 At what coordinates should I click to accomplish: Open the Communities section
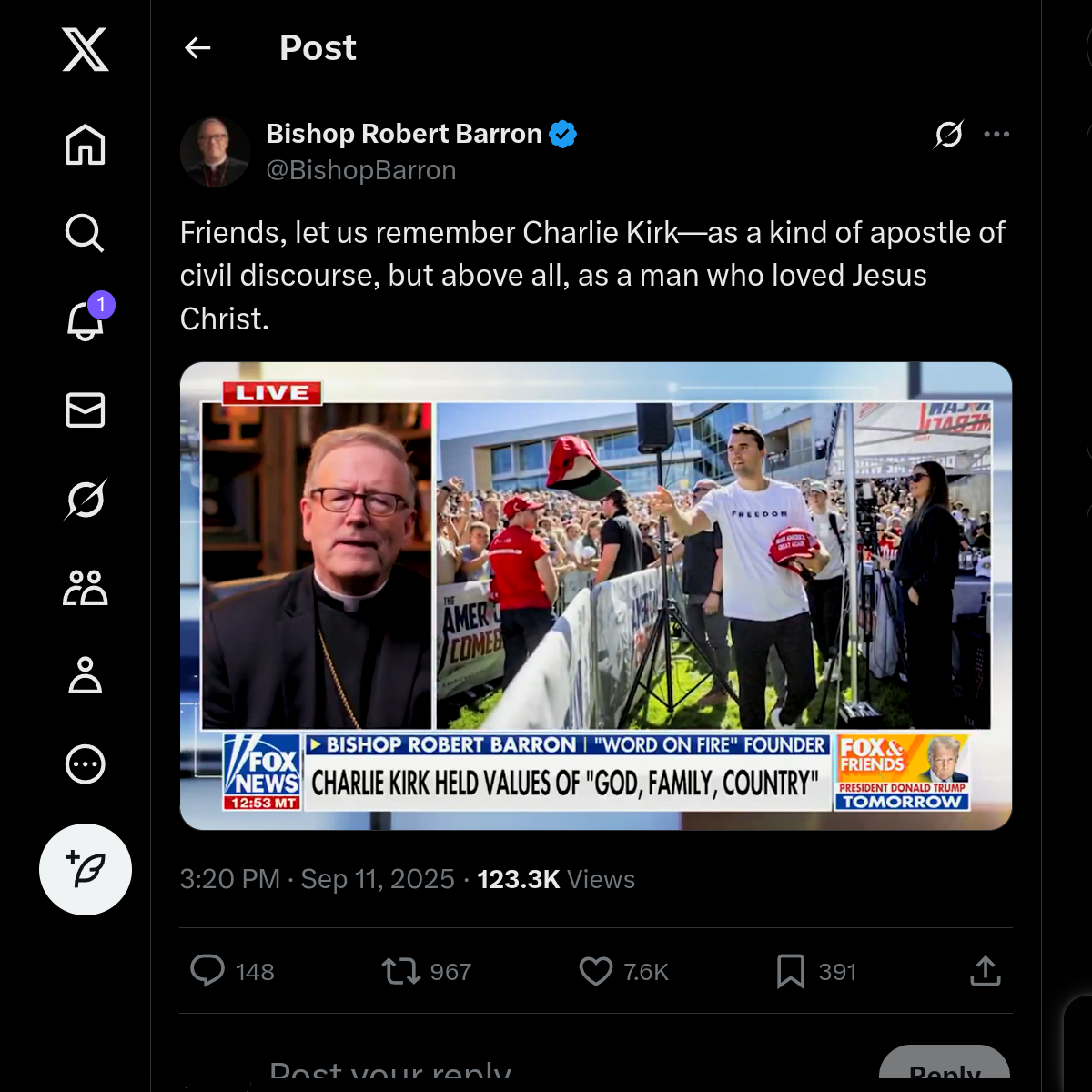[x=86, y=588]
